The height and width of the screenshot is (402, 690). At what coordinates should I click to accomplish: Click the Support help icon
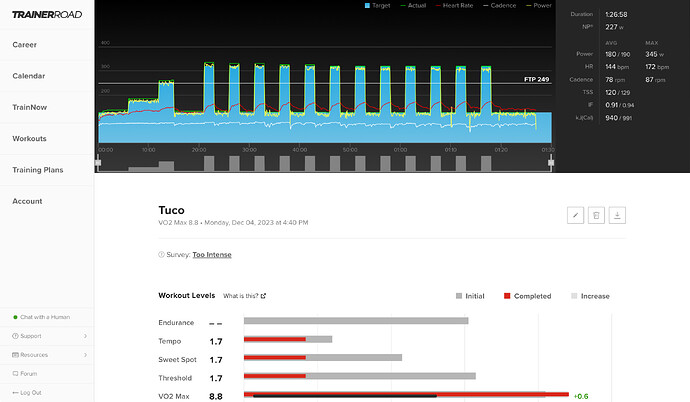(15, 336)
